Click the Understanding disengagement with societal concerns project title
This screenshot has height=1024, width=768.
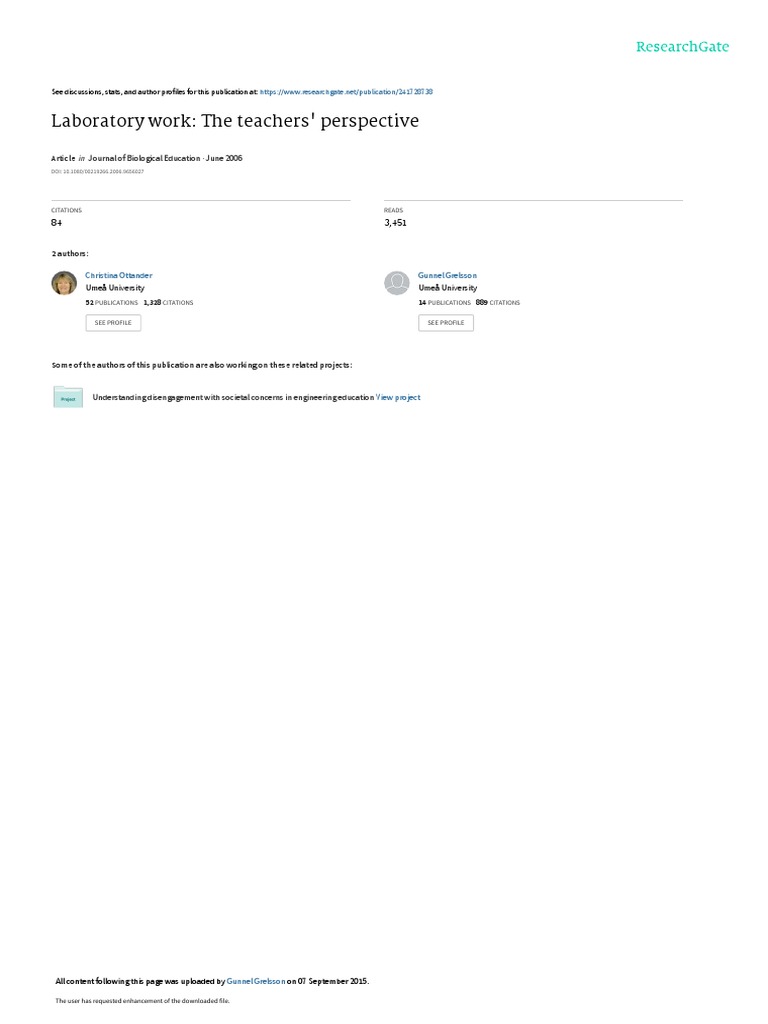[233, 397]
